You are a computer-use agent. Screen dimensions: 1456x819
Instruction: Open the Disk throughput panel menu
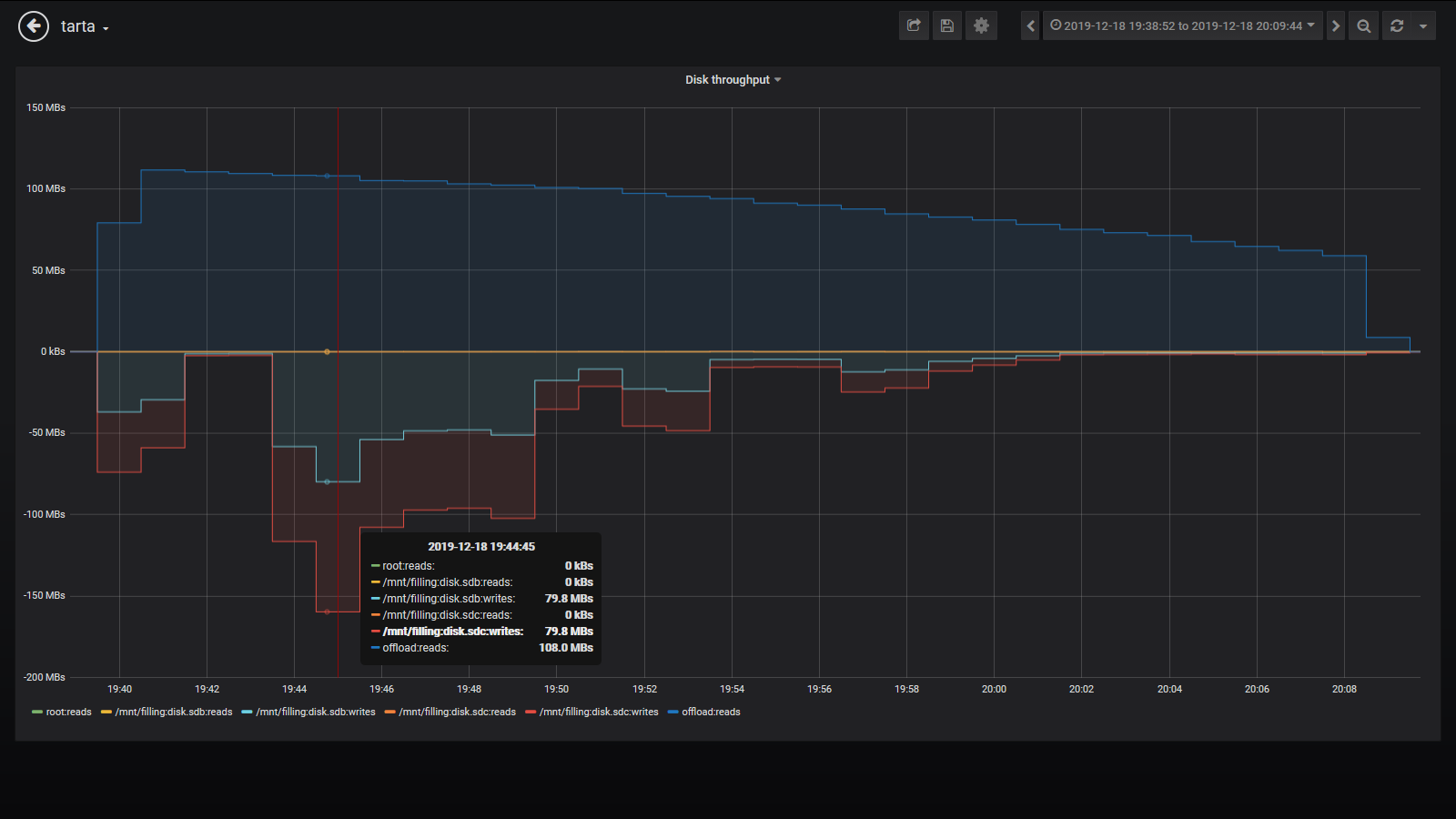click(x=733, y=80)
